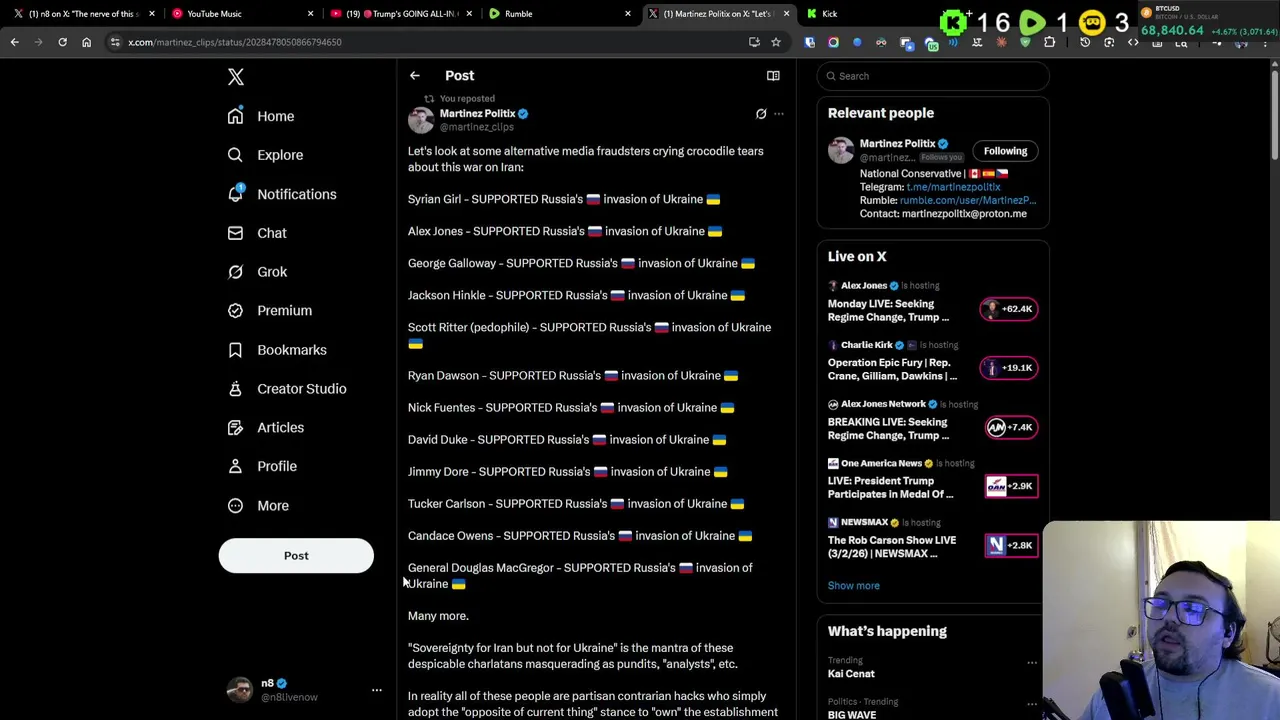1280x720 pixels.
Task: Open reader view icon in Post header
Action: click(x=773, y=76)
